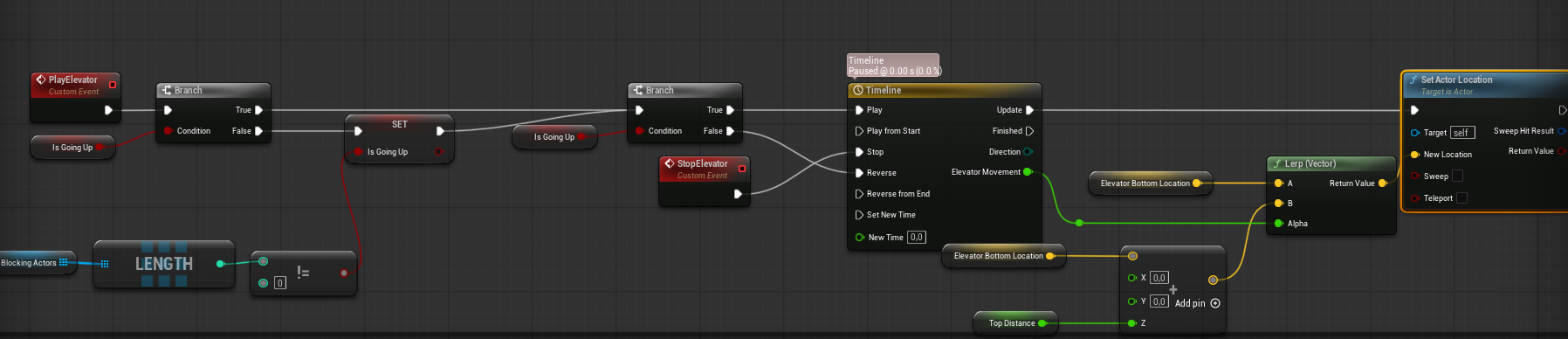The width and height of the screenshot is (1568, 339).
Task: Click the Timeline Finished output pin
Action: [x=1029, y=131]
